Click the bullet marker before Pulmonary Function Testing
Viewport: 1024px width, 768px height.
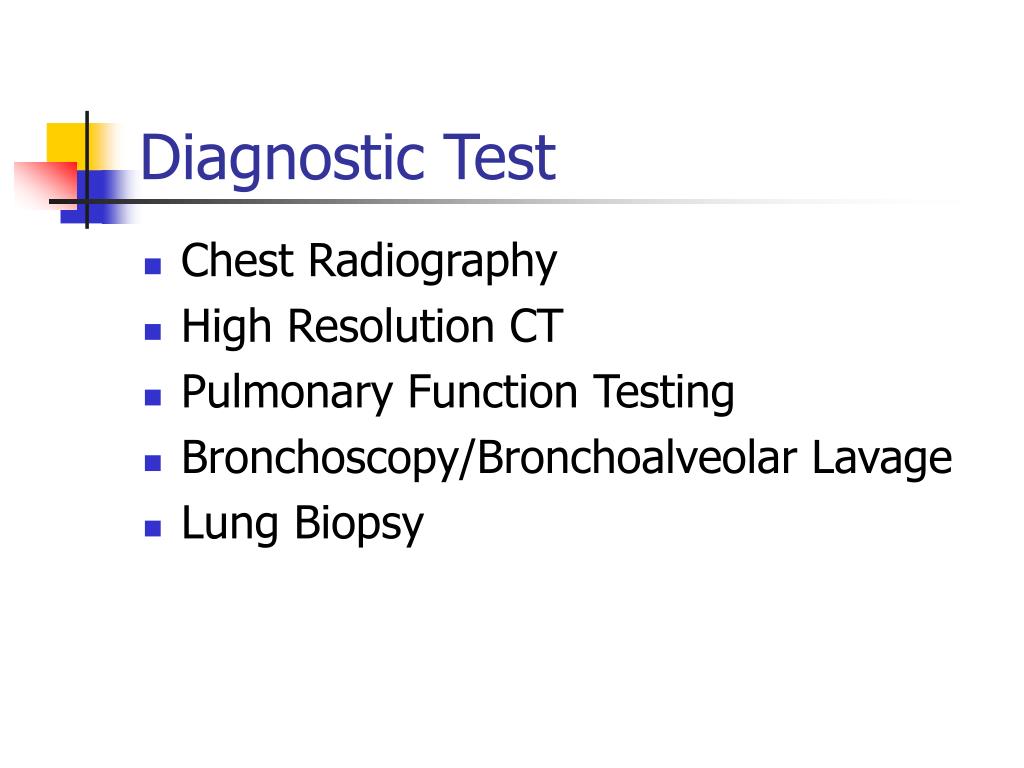[x=153, y=397]
